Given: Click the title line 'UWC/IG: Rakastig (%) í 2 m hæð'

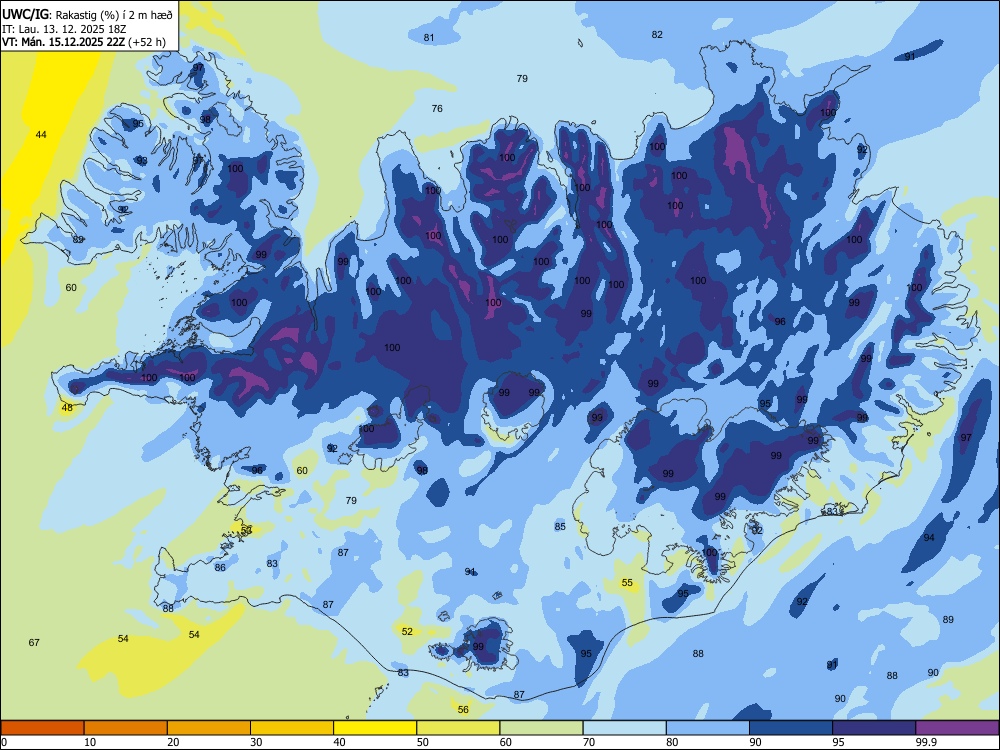Looking at the screenshot, I should point(87,15).
